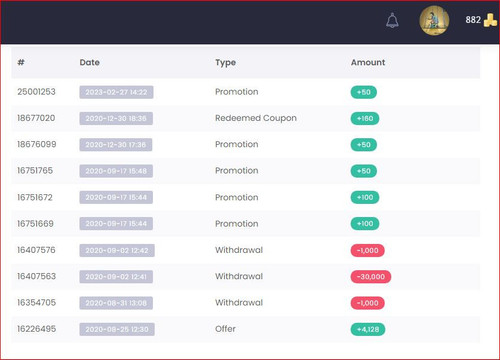500x360 pixels.
Task: Select transaction ID 16226495
Action: [x=37, y=329]
